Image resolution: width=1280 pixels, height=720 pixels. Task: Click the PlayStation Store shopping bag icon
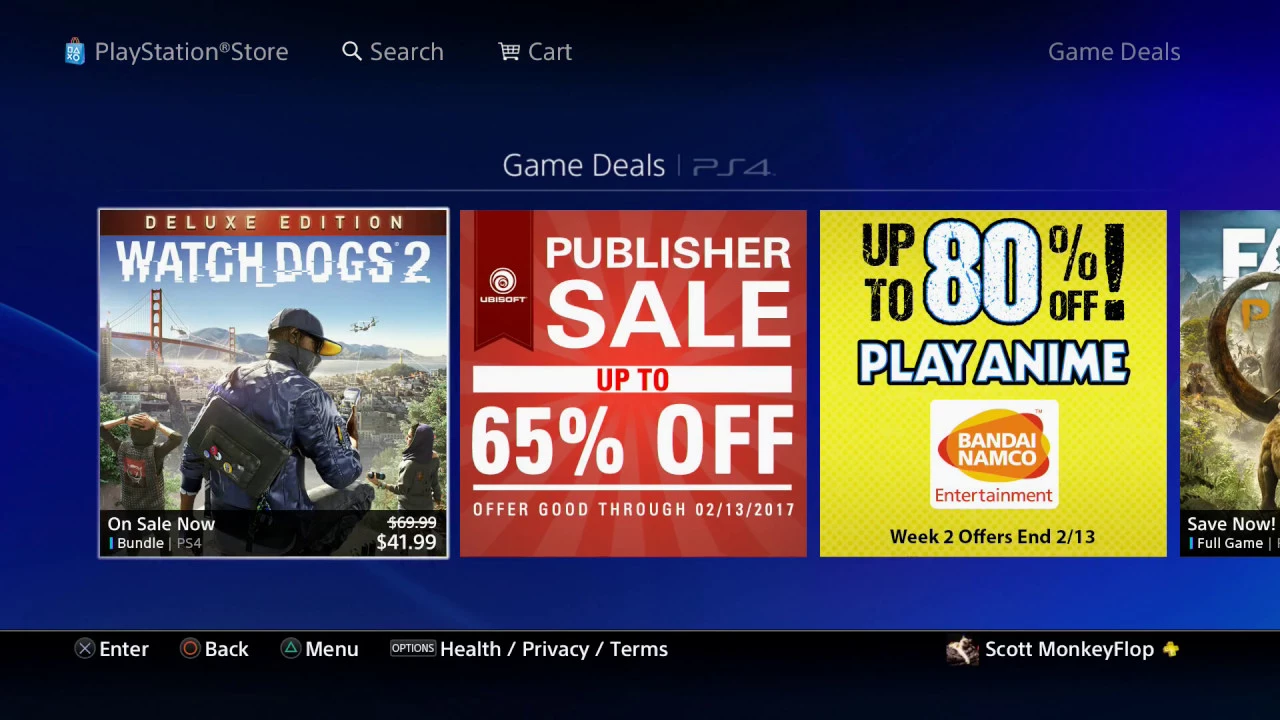pyautogui.click(x=74, y=52)
